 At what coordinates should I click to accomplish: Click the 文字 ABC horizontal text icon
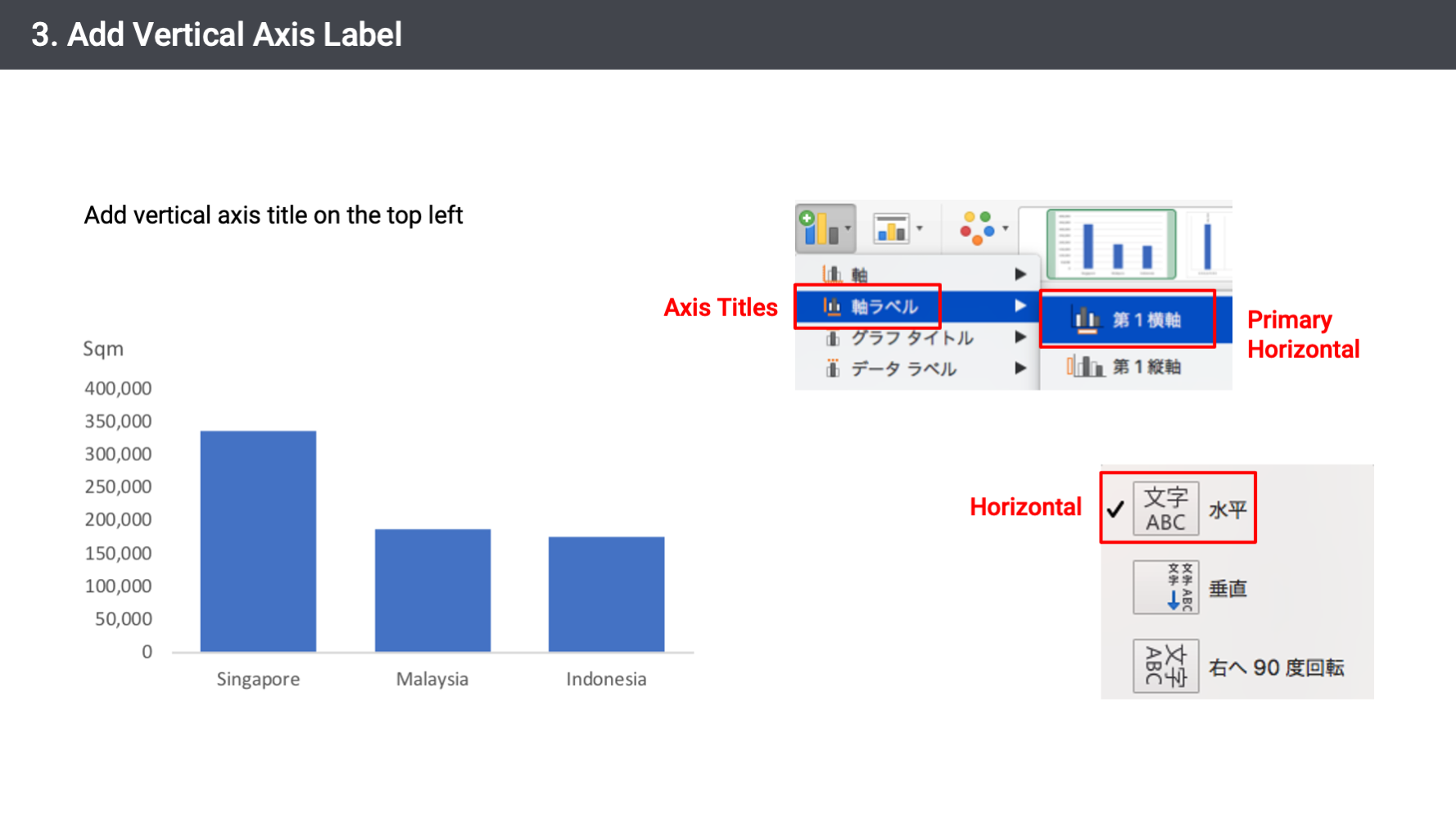1165,509
